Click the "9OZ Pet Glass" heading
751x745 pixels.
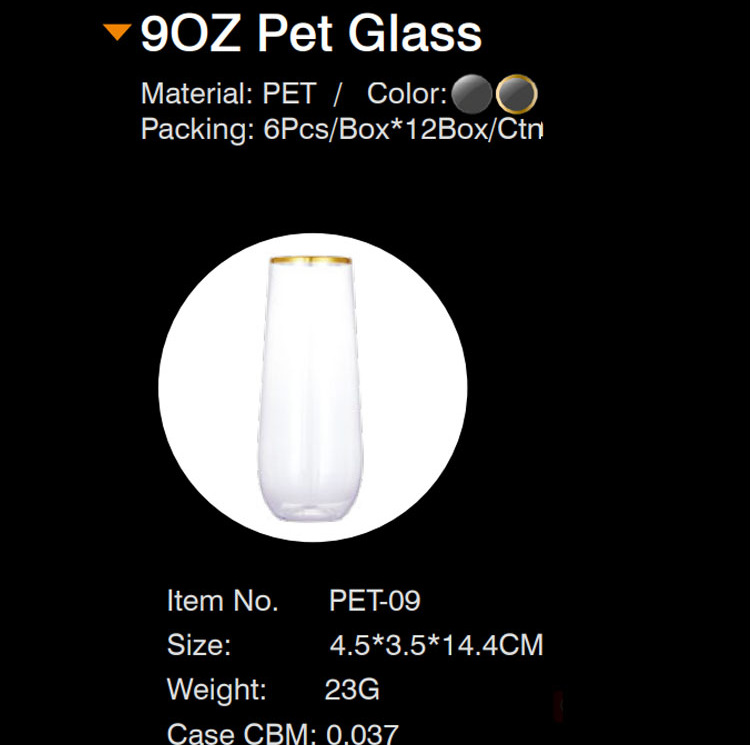tap(311, 33)
